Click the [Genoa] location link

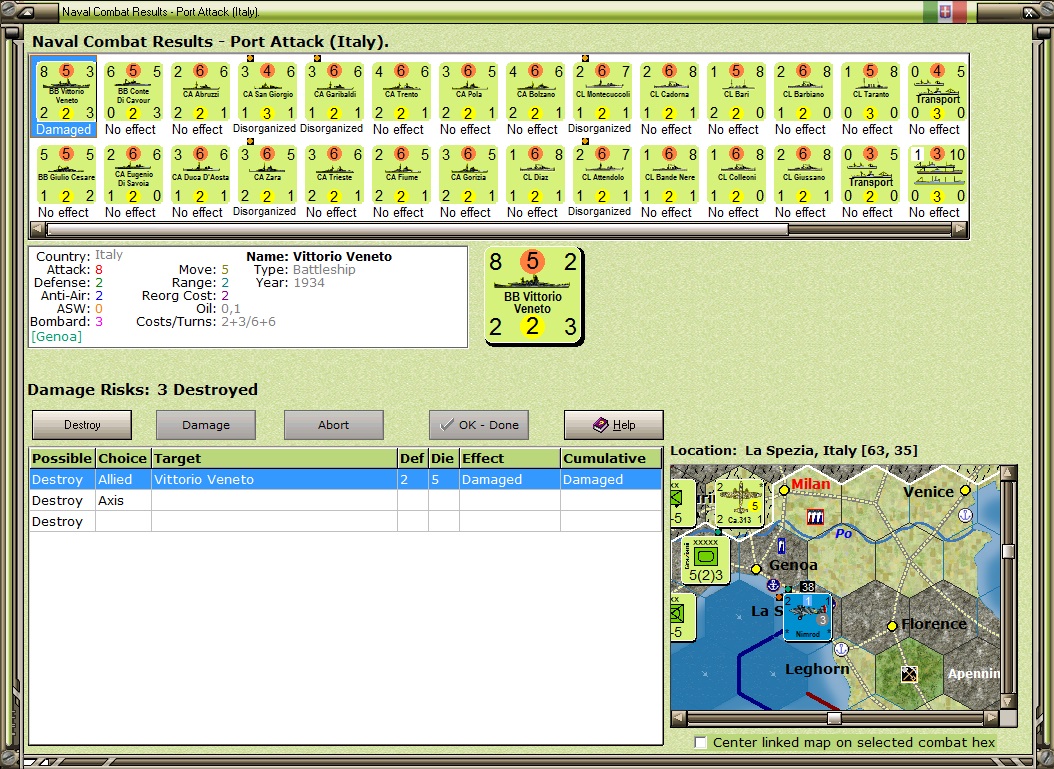(x=56, y=336)
